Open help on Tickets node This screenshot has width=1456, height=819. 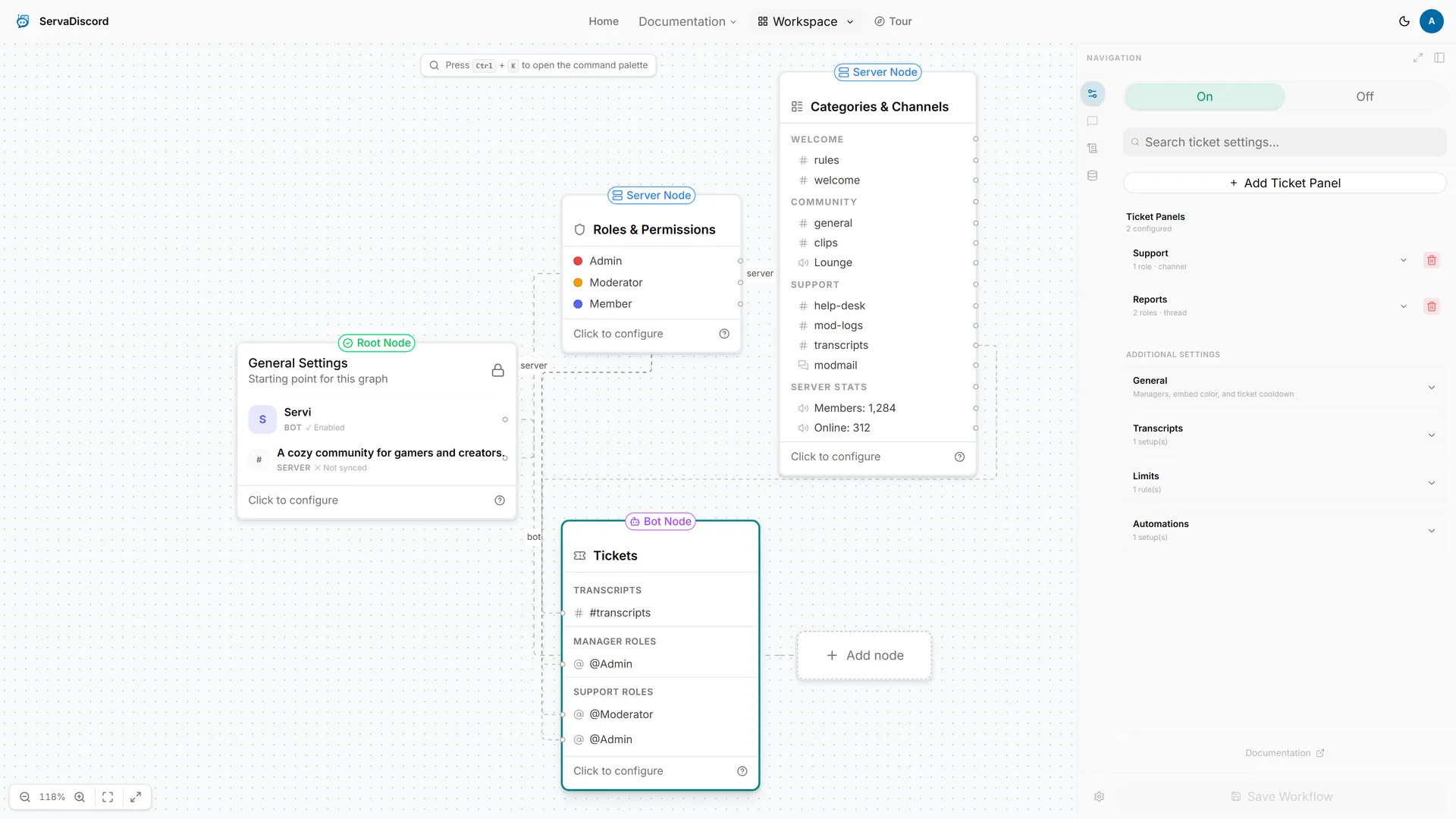[742, 771]
